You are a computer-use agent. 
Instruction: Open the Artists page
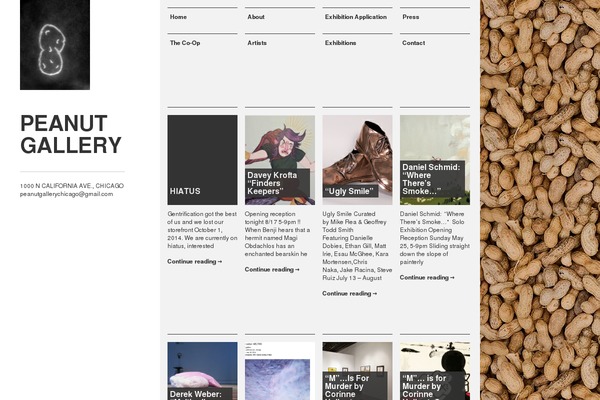(x=257, y=43)
